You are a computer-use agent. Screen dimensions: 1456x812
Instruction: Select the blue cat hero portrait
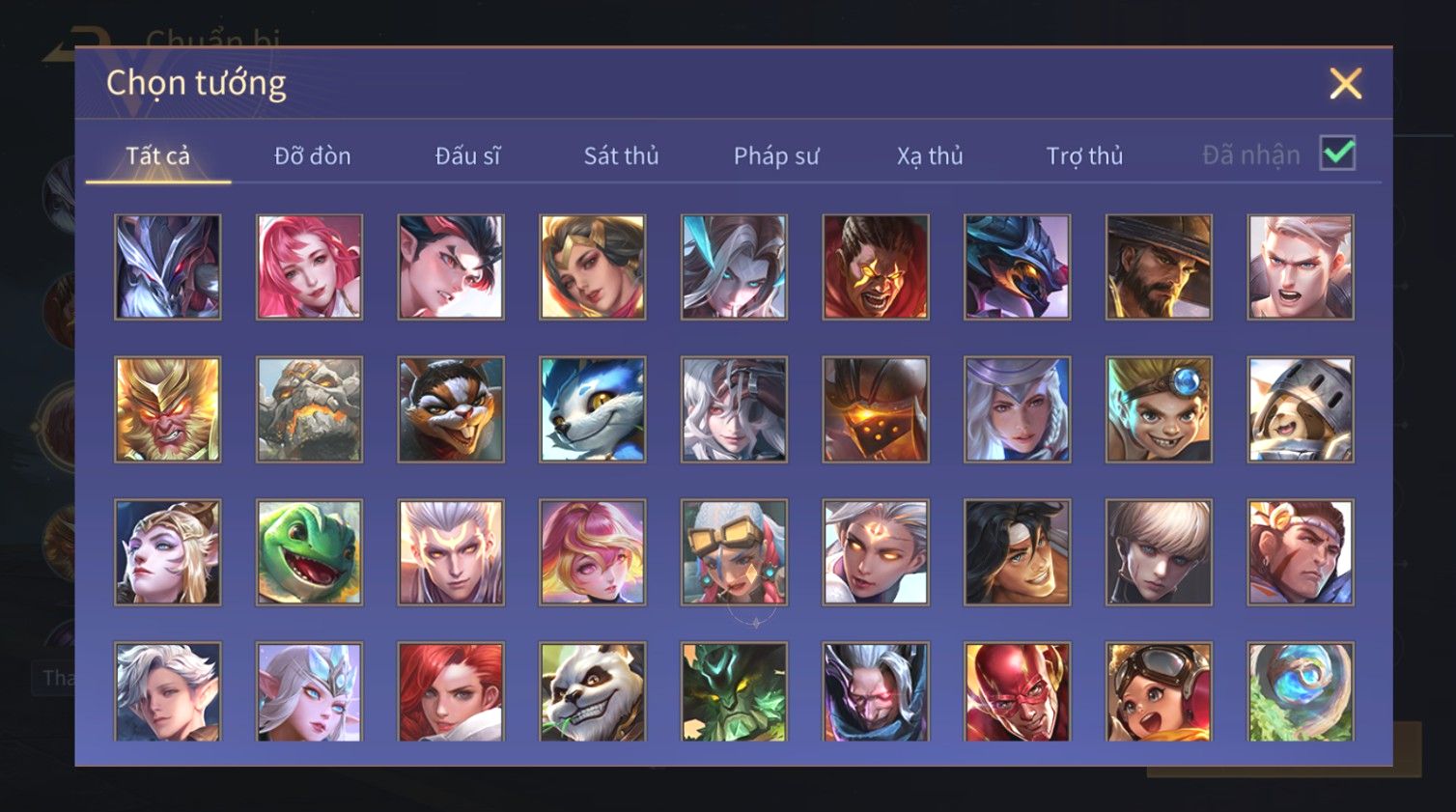point(592,409)
